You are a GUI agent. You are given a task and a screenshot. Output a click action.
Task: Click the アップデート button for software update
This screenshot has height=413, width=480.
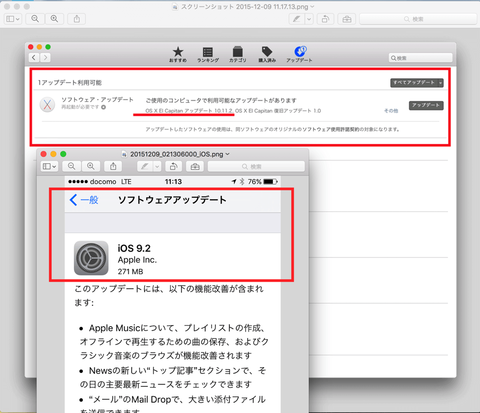click(426, 105)
